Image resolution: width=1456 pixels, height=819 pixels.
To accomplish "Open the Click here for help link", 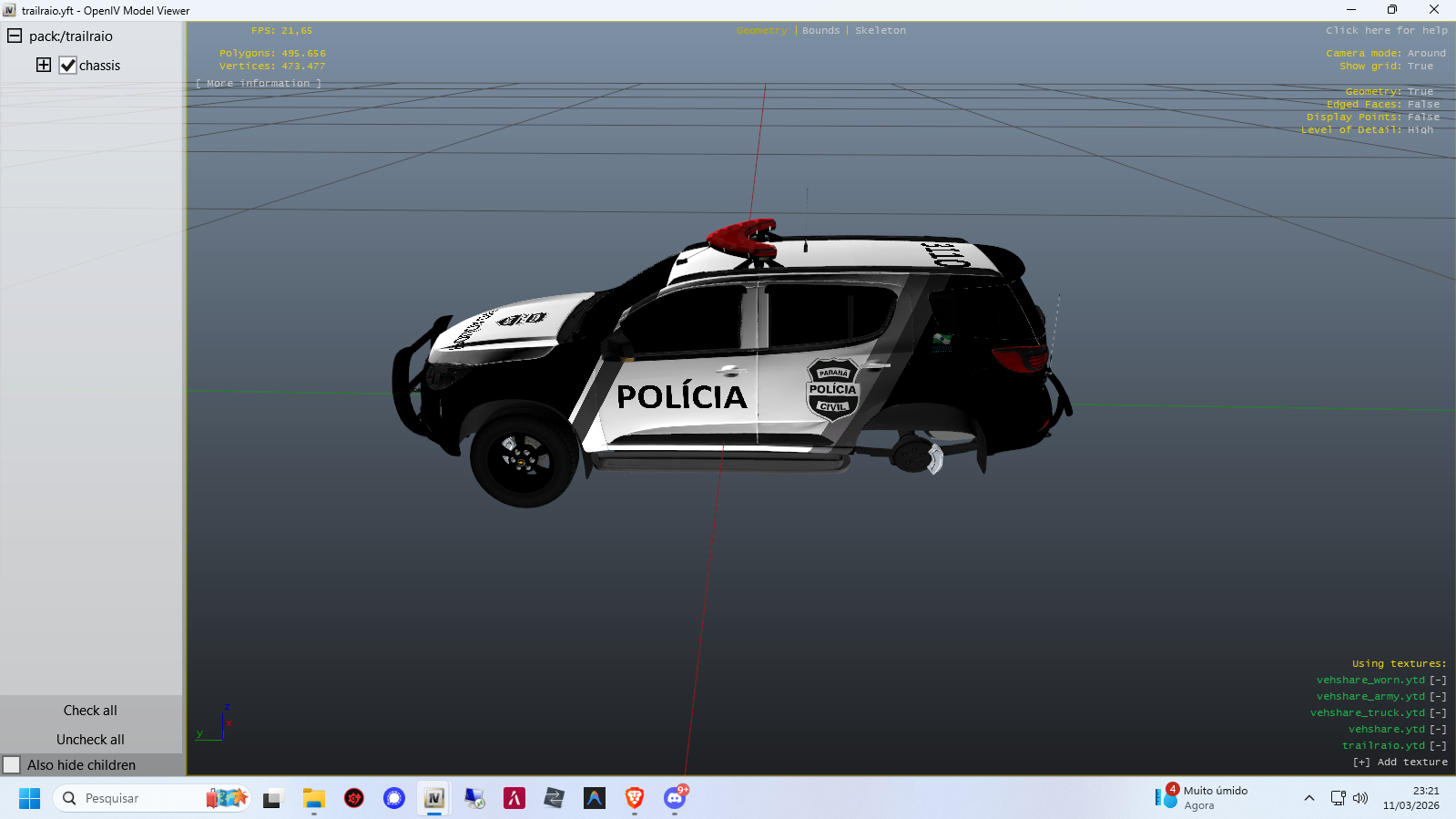I will click(x=1387, y=31).
